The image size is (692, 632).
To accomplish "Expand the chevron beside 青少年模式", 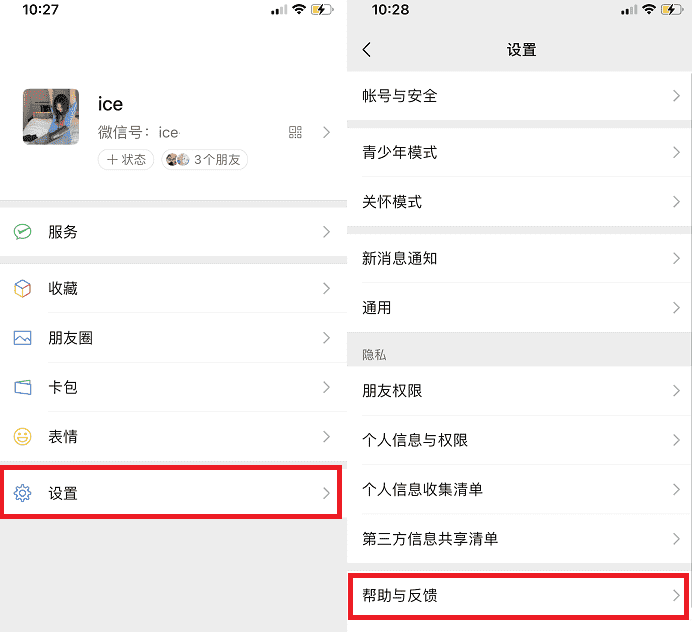I will (676, 152).
